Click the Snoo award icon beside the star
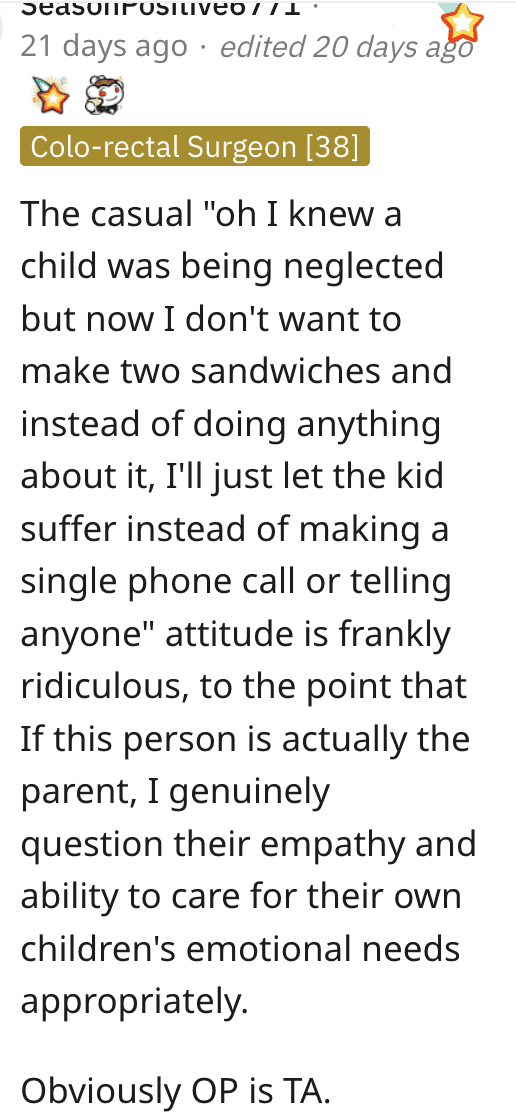Viewport: 516px width, 1118px height. coord(105,96)
